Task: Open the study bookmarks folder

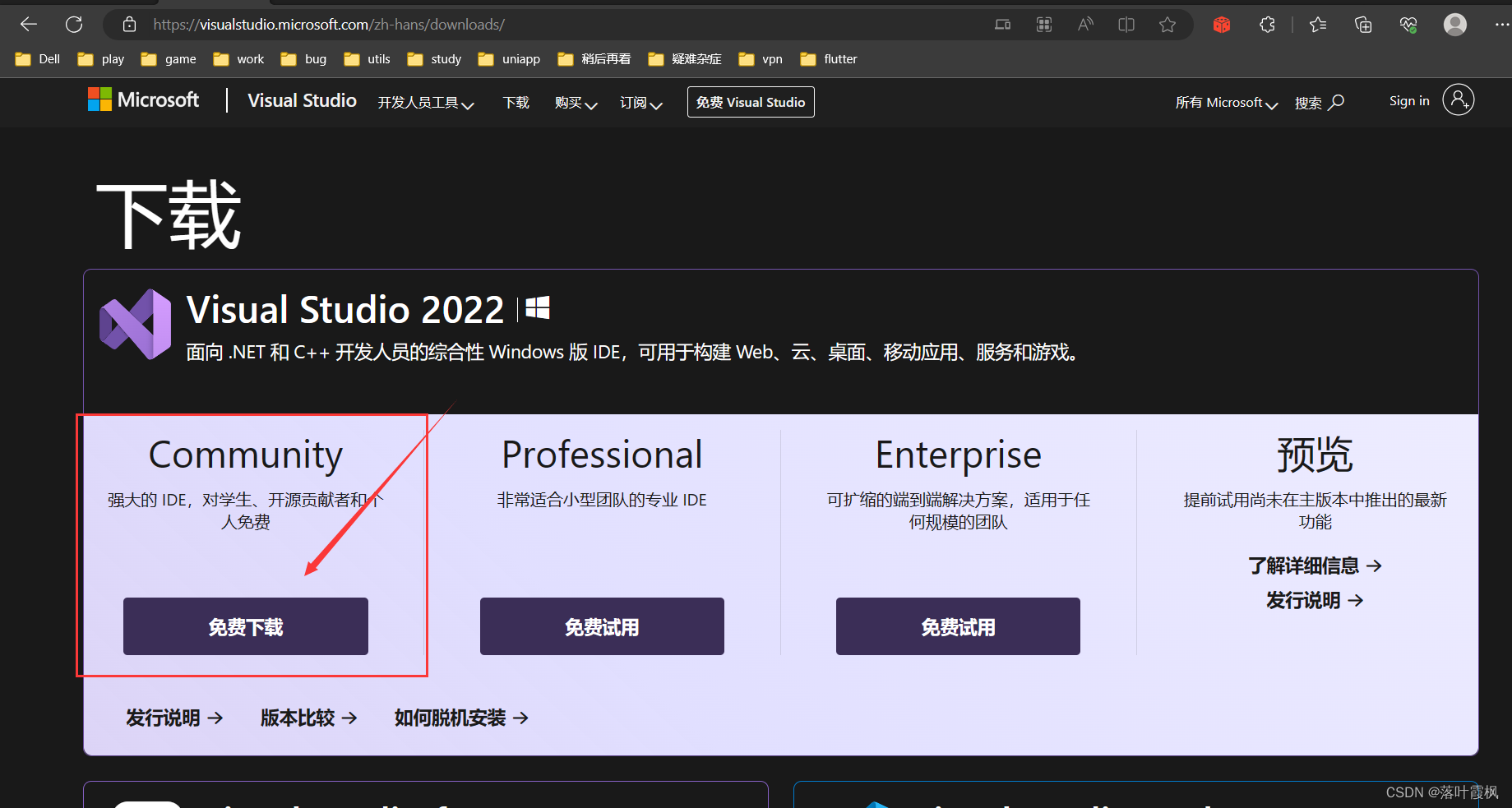Action: (x=434, y=59)
